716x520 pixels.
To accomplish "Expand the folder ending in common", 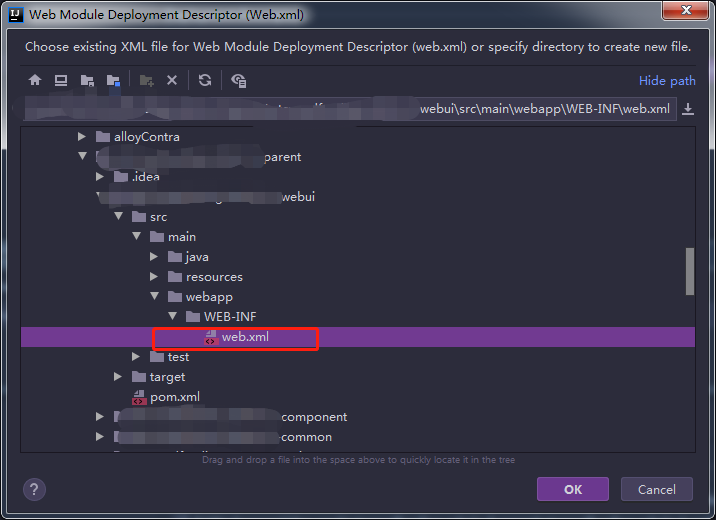I will point(100,436).
